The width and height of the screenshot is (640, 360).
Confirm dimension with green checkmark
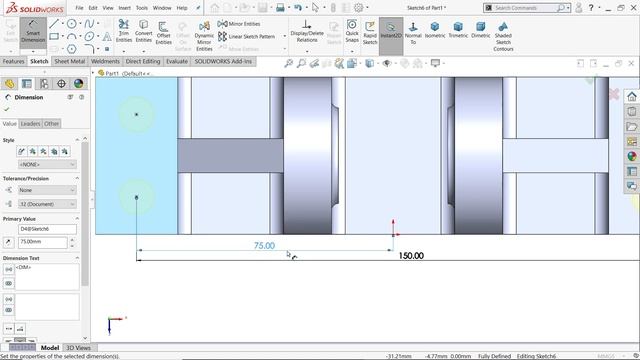coord(7,109)
